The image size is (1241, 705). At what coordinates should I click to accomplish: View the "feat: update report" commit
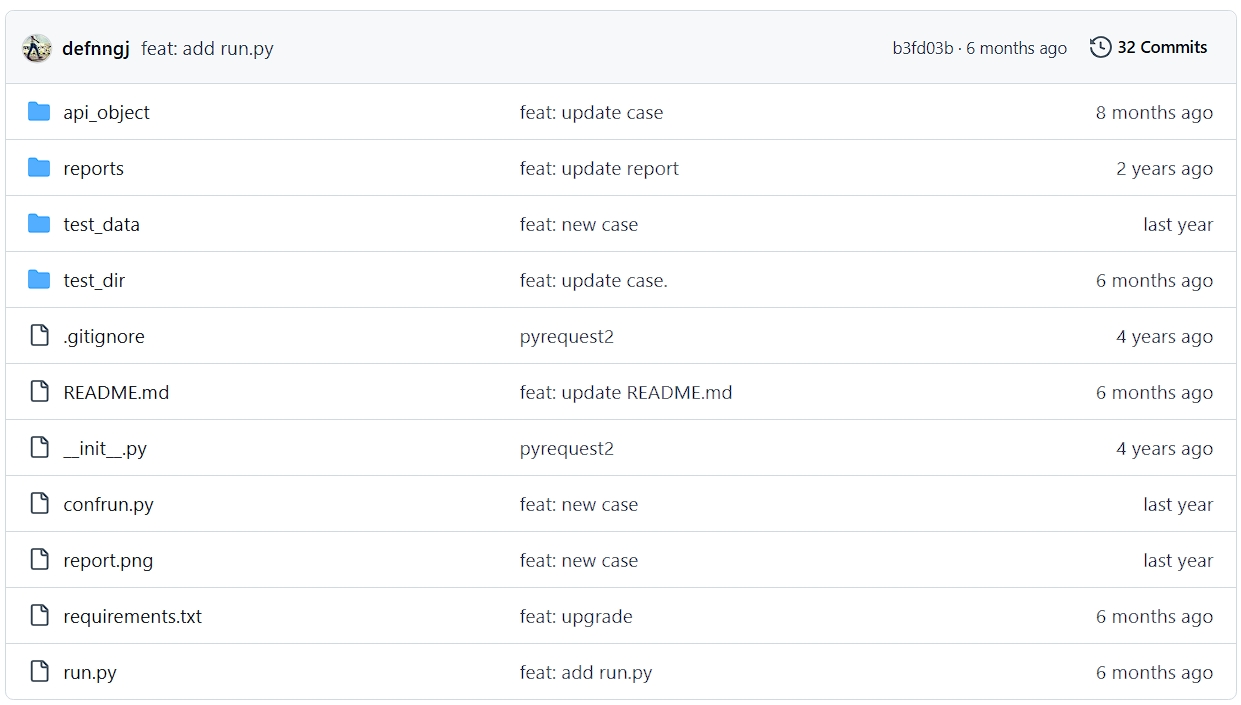click(599, 168)
